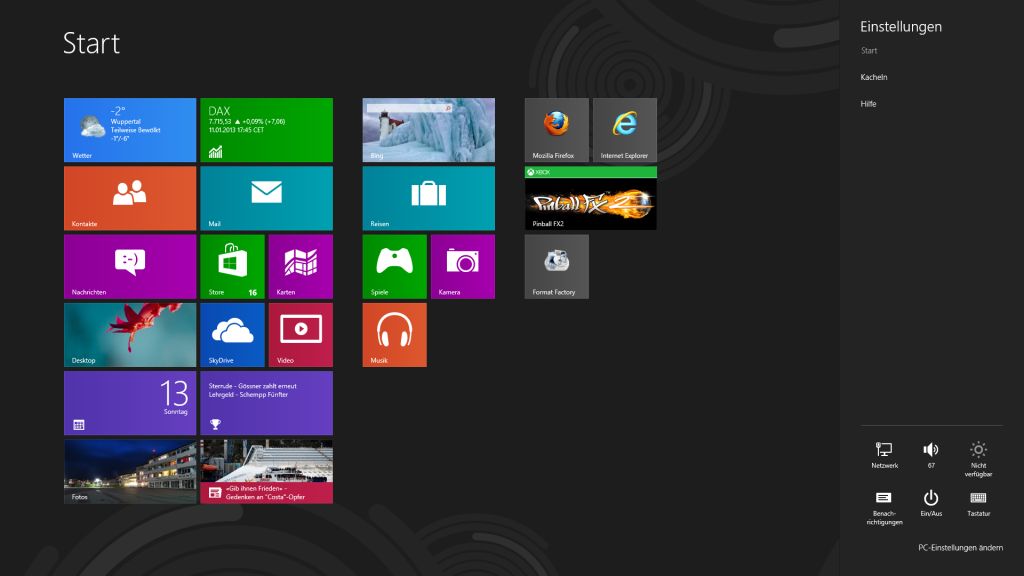
Task: Launch Format Factory tile
Action: (556, 266)
